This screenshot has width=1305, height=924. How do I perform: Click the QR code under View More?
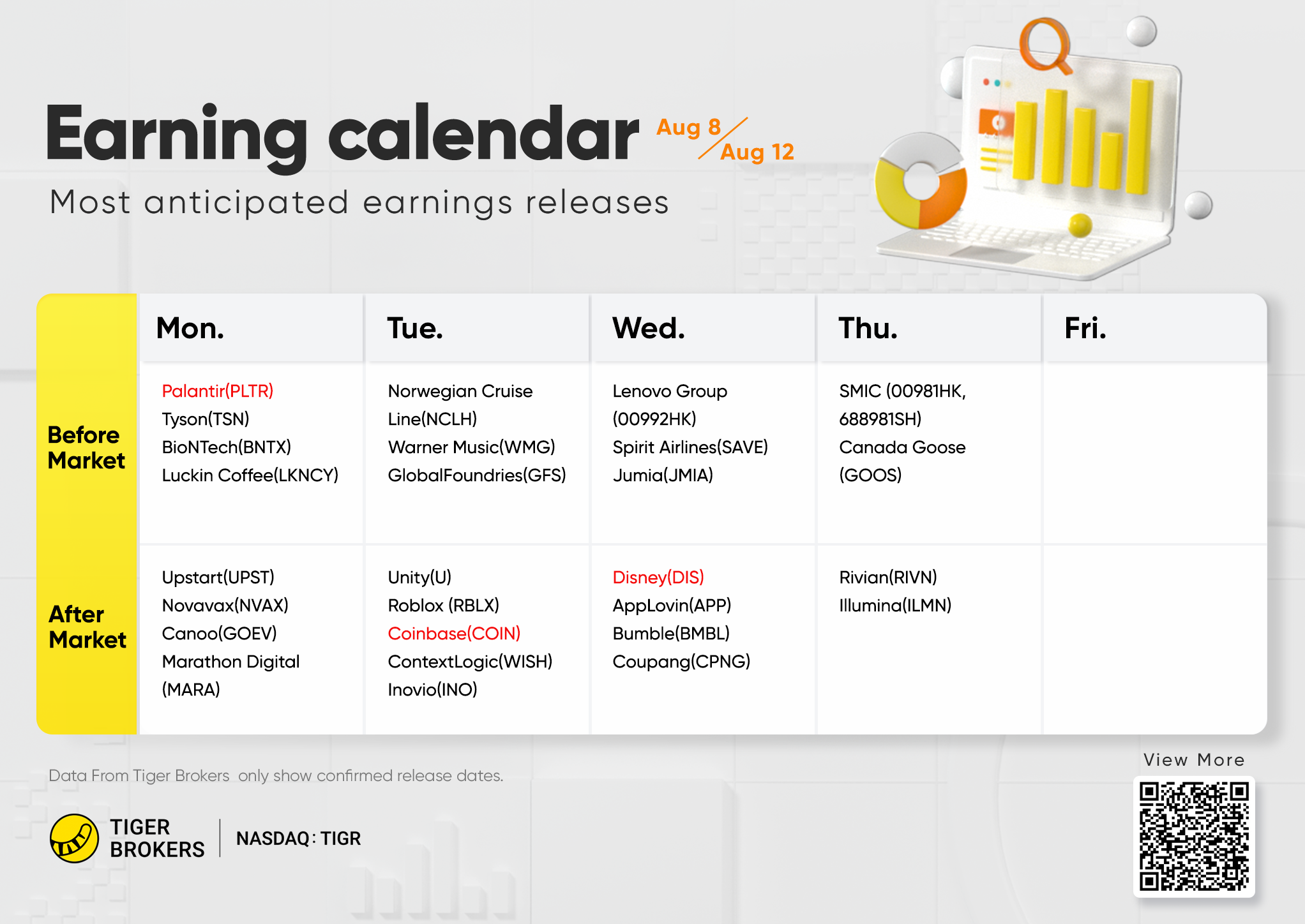[x=1193, y=836]
